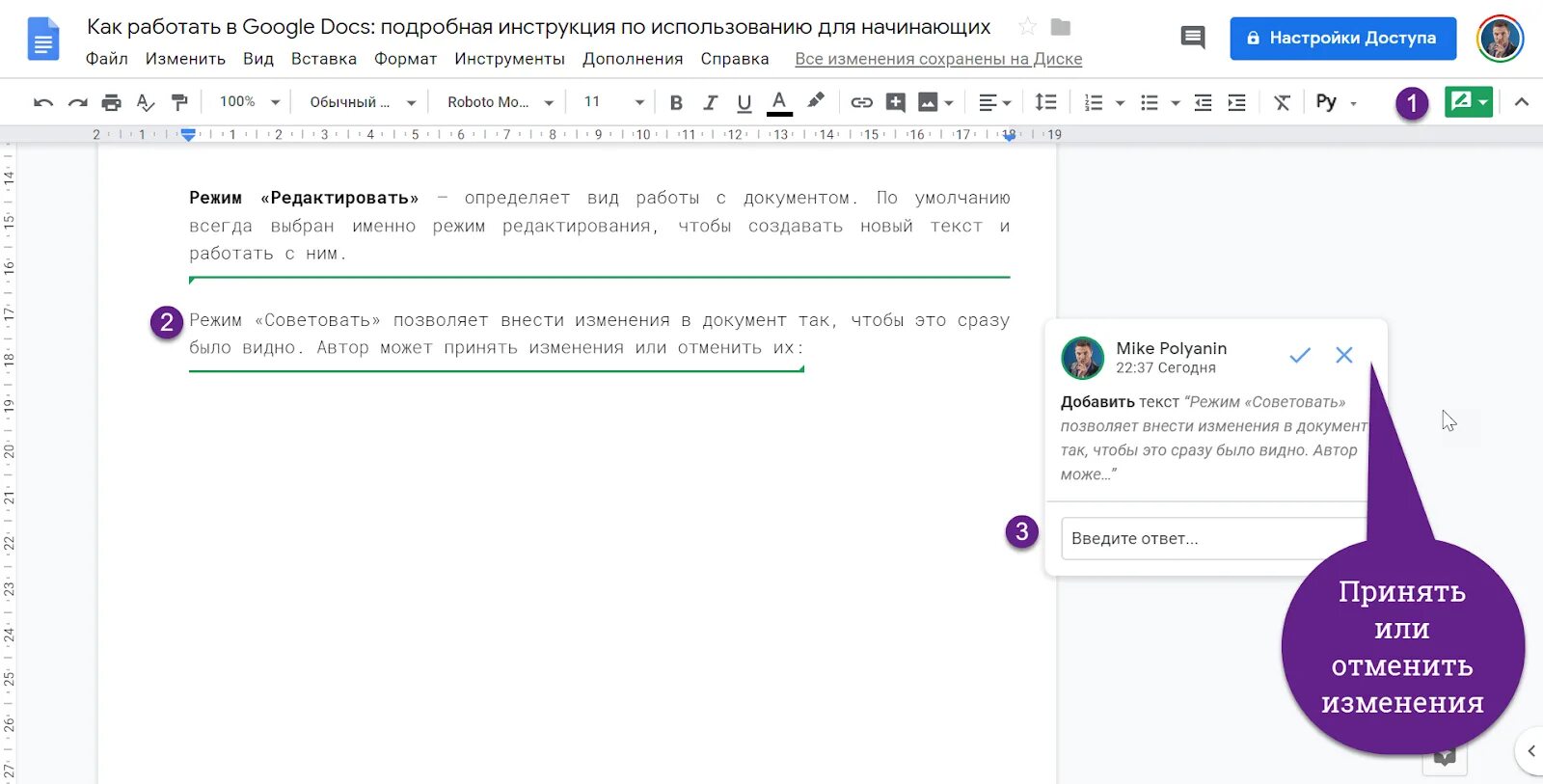Open the text color picker
1543x784 pixels.
(x=779, y=102)
